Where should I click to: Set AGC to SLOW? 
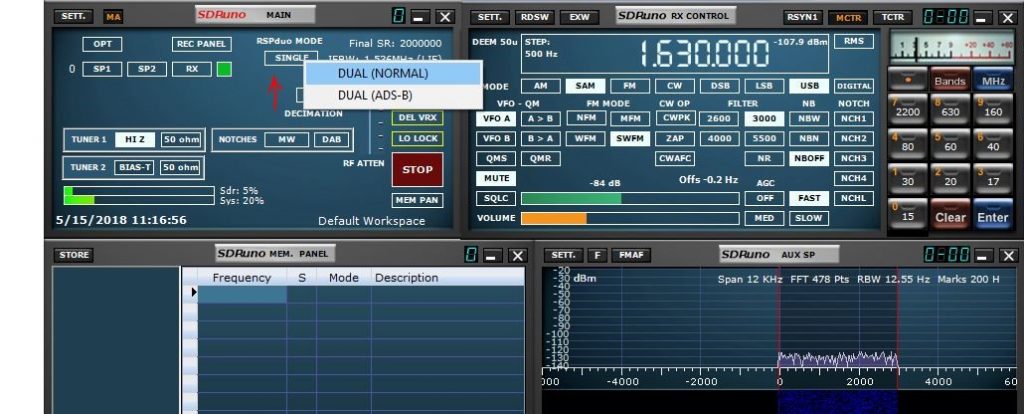click(808, 218)
